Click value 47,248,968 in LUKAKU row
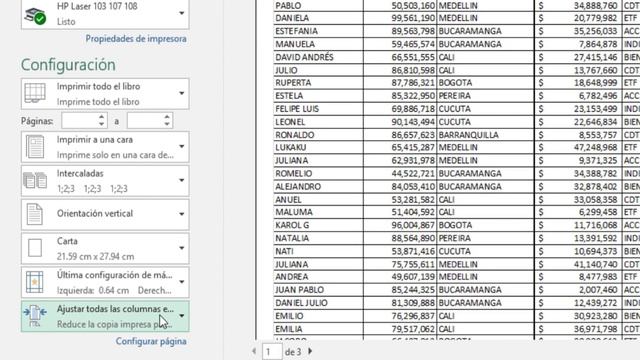 [596, 147]
